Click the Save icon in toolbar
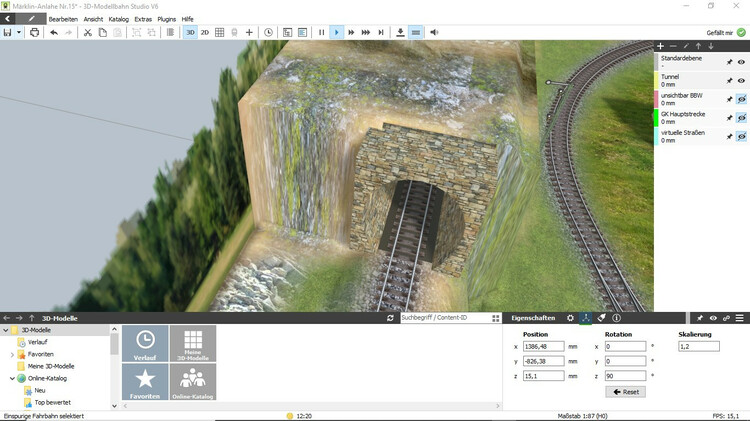The image size is (750, 421). pos(8,32)
